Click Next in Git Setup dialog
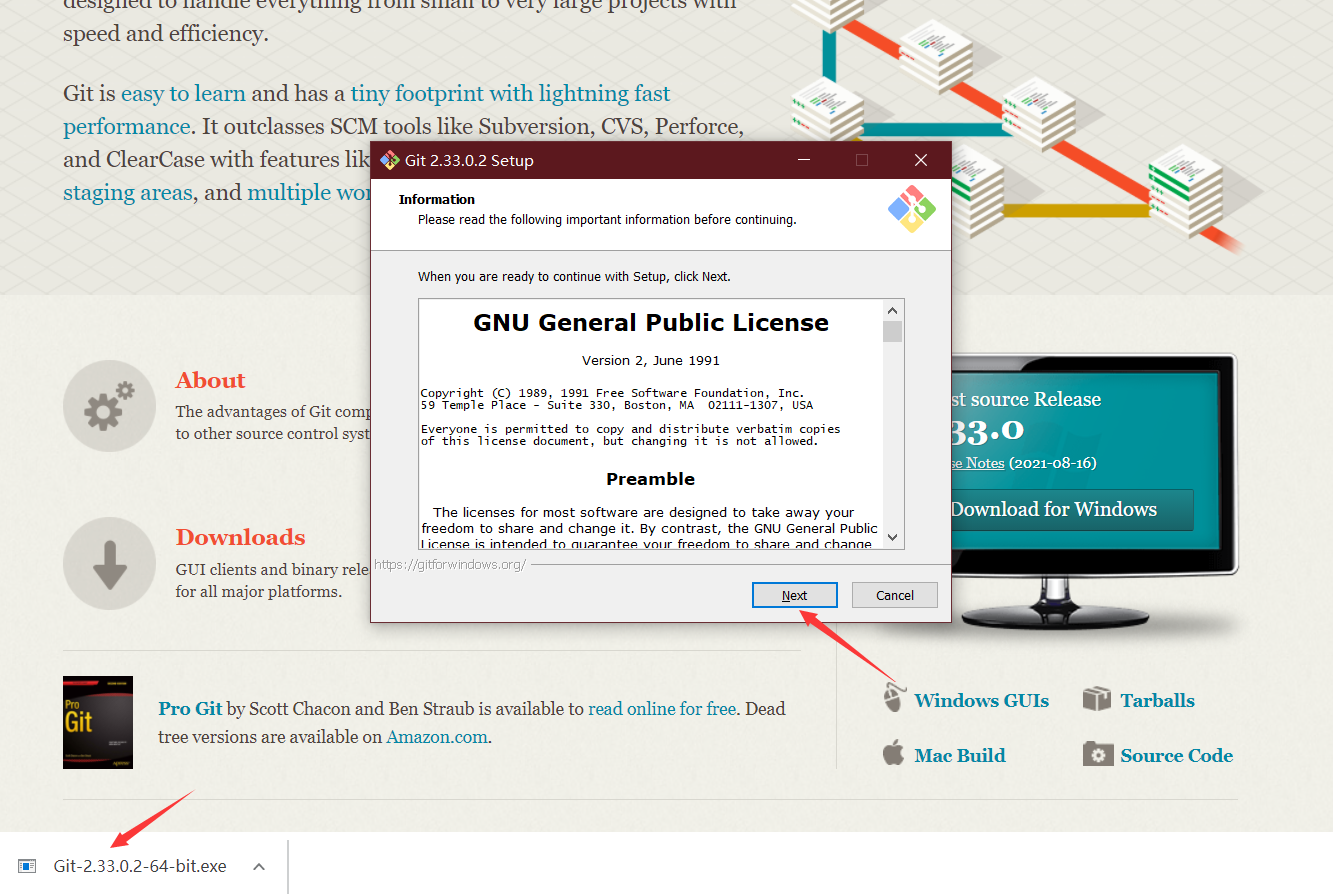 pos(794,595)
